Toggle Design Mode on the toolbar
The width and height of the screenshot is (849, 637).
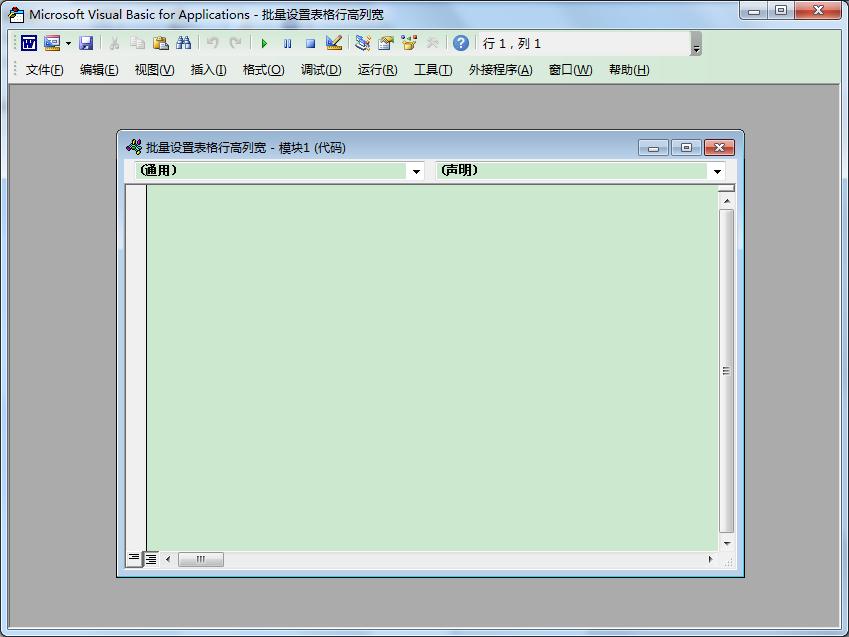pyautogui.click(x=333, y=43)
